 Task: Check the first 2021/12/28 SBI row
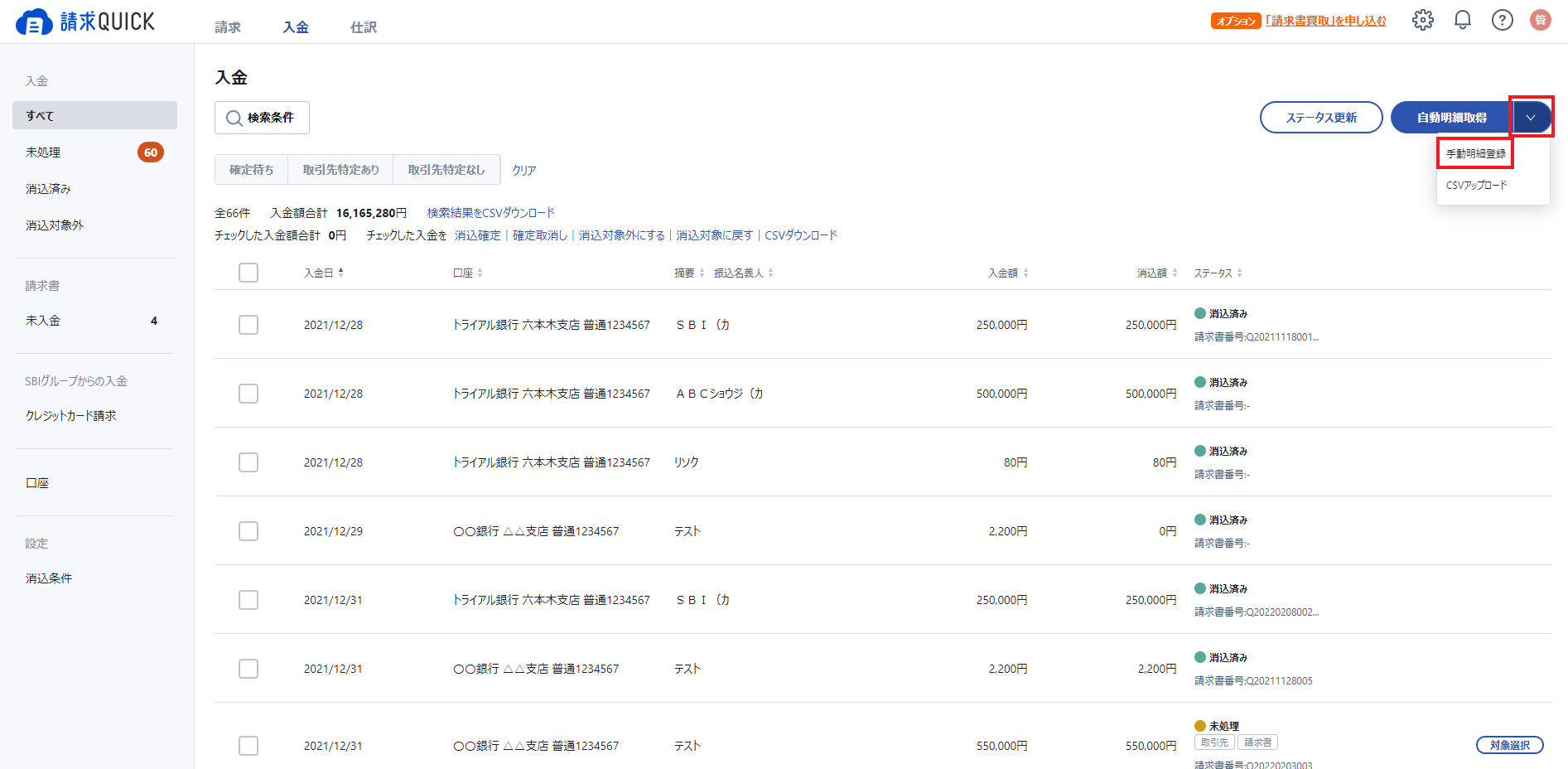click(248, 325)
